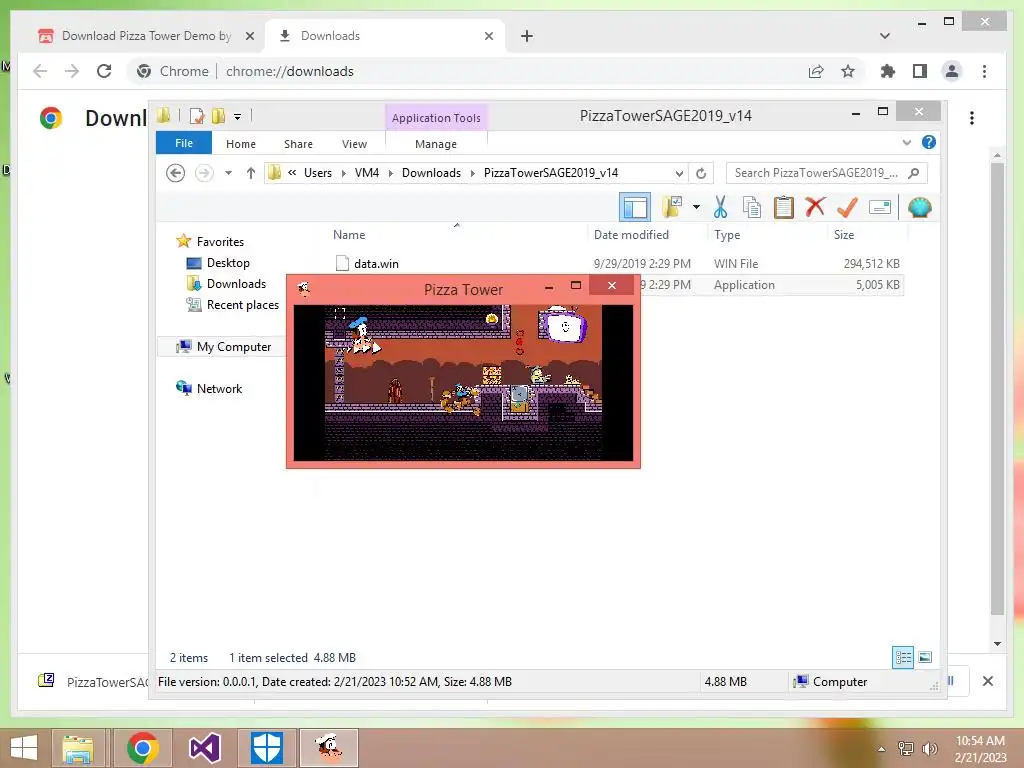Open the File menu in Explorer
The width and height of the screenshot is (1024, 768).
pos(184,143)
